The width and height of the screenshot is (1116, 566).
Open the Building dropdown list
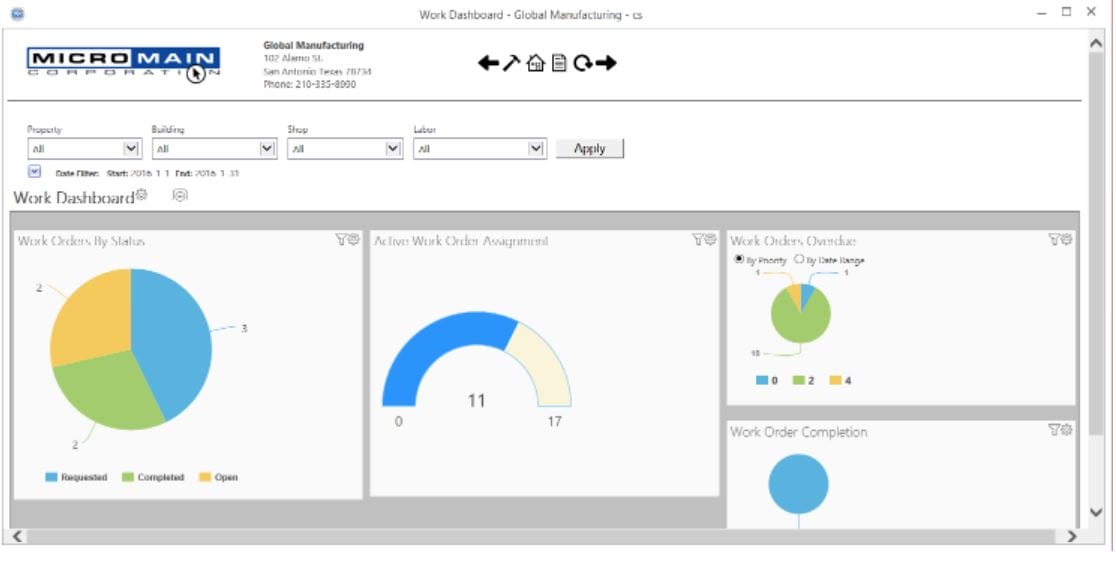[267, 149]
